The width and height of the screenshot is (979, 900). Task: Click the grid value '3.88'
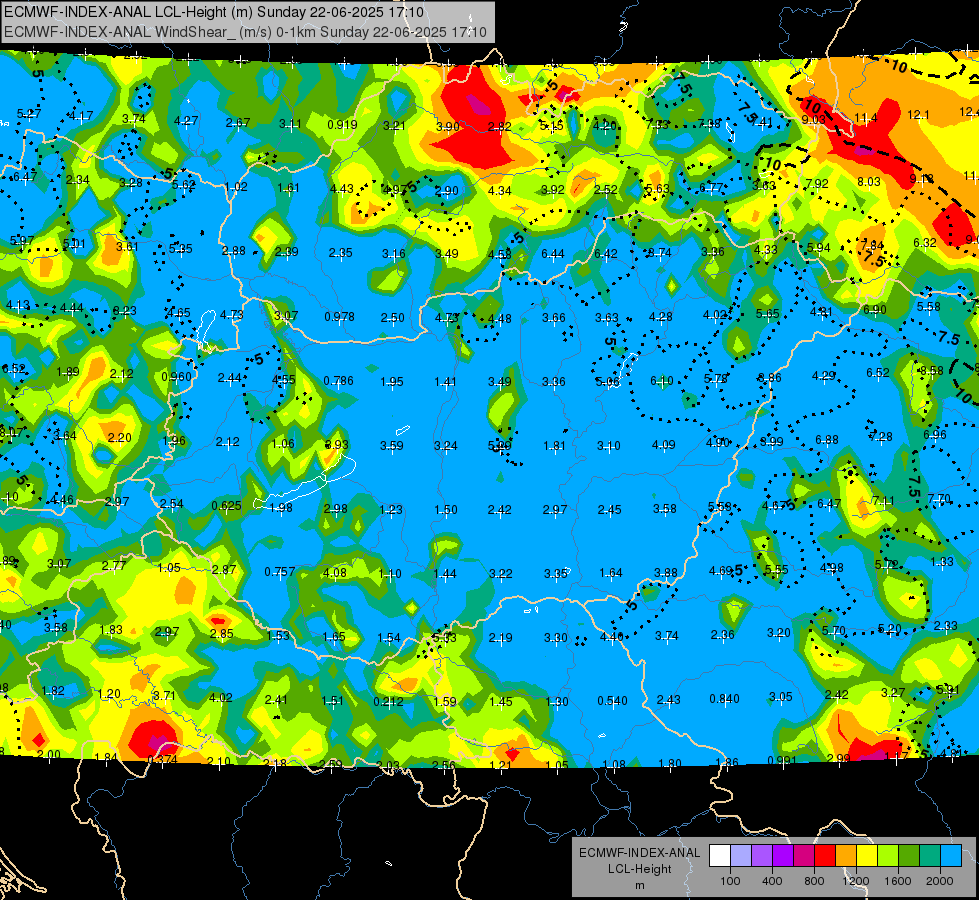click(x=666, y=573)
